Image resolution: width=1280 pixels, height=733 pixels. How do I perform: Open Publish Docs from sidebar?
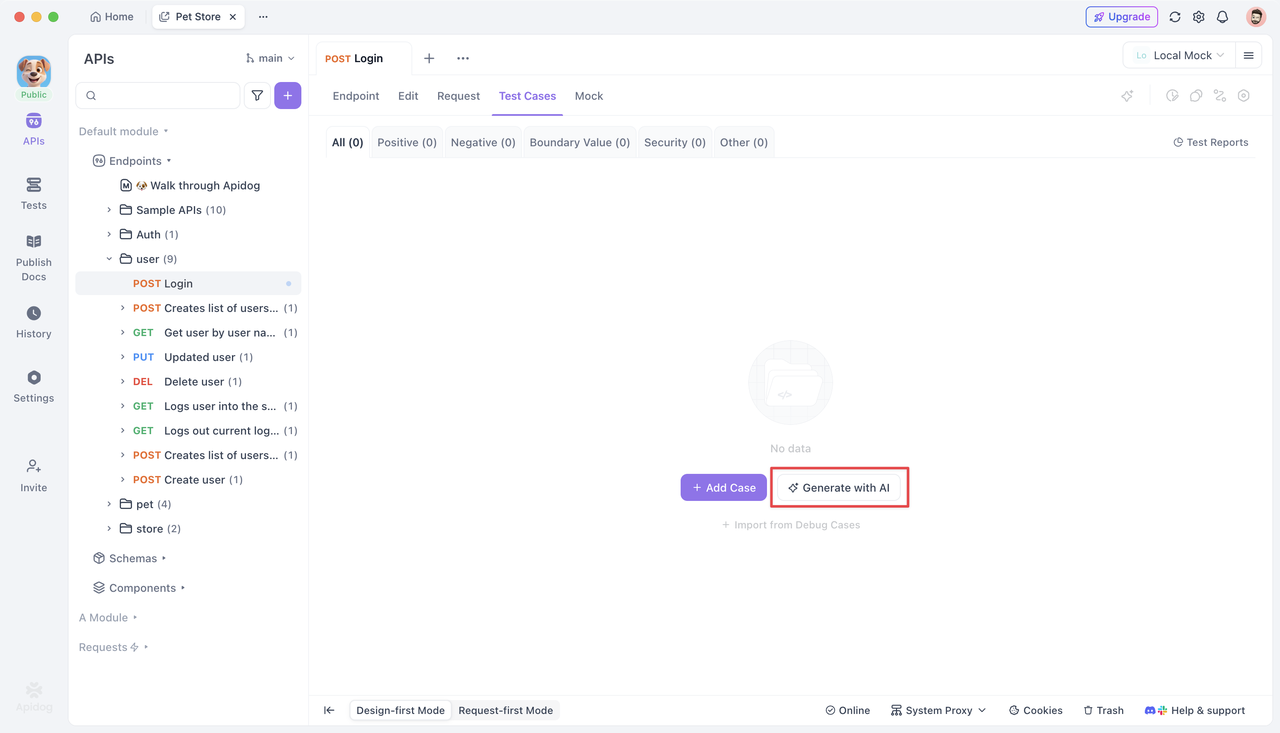33,258
